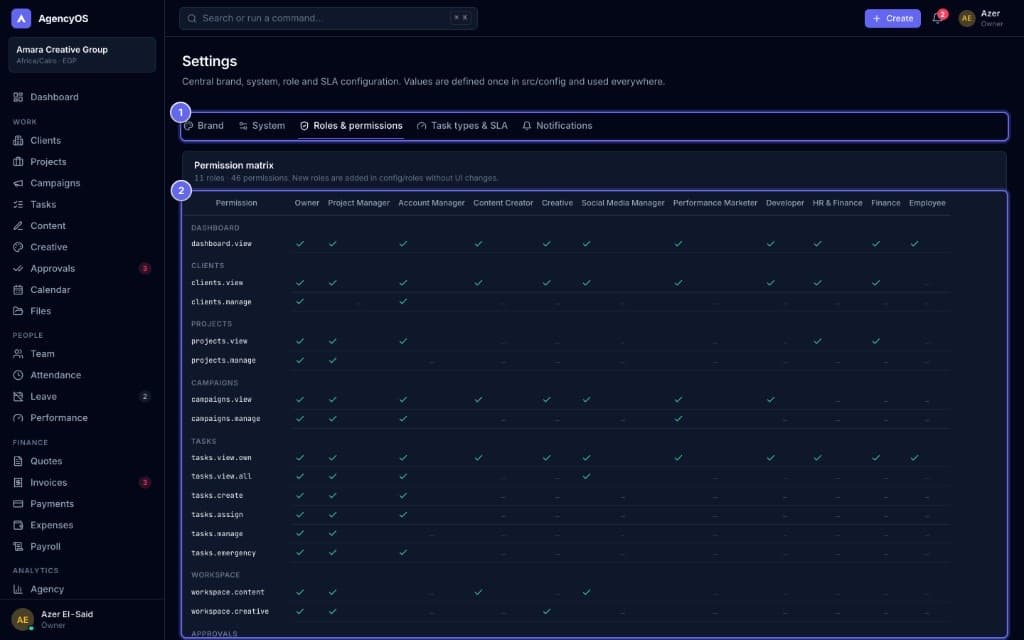Click the Attendance clock icon

(x=18, y=376)
